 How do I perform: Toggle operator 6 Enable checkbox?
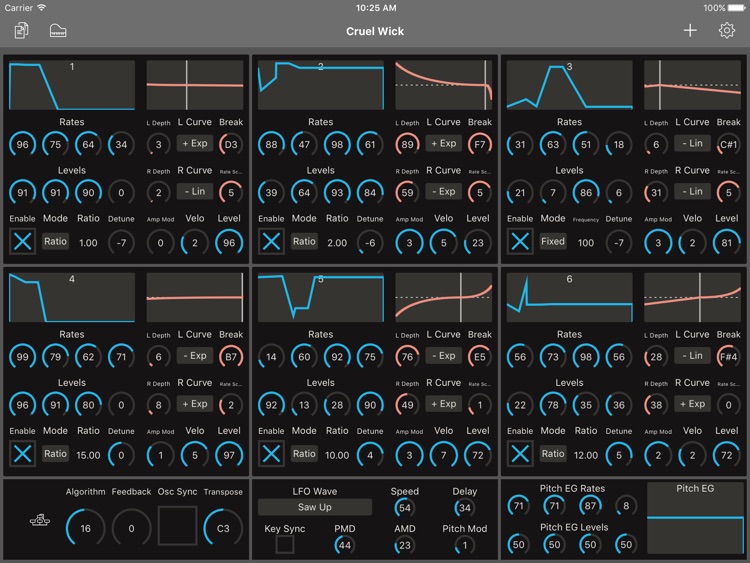520,453
